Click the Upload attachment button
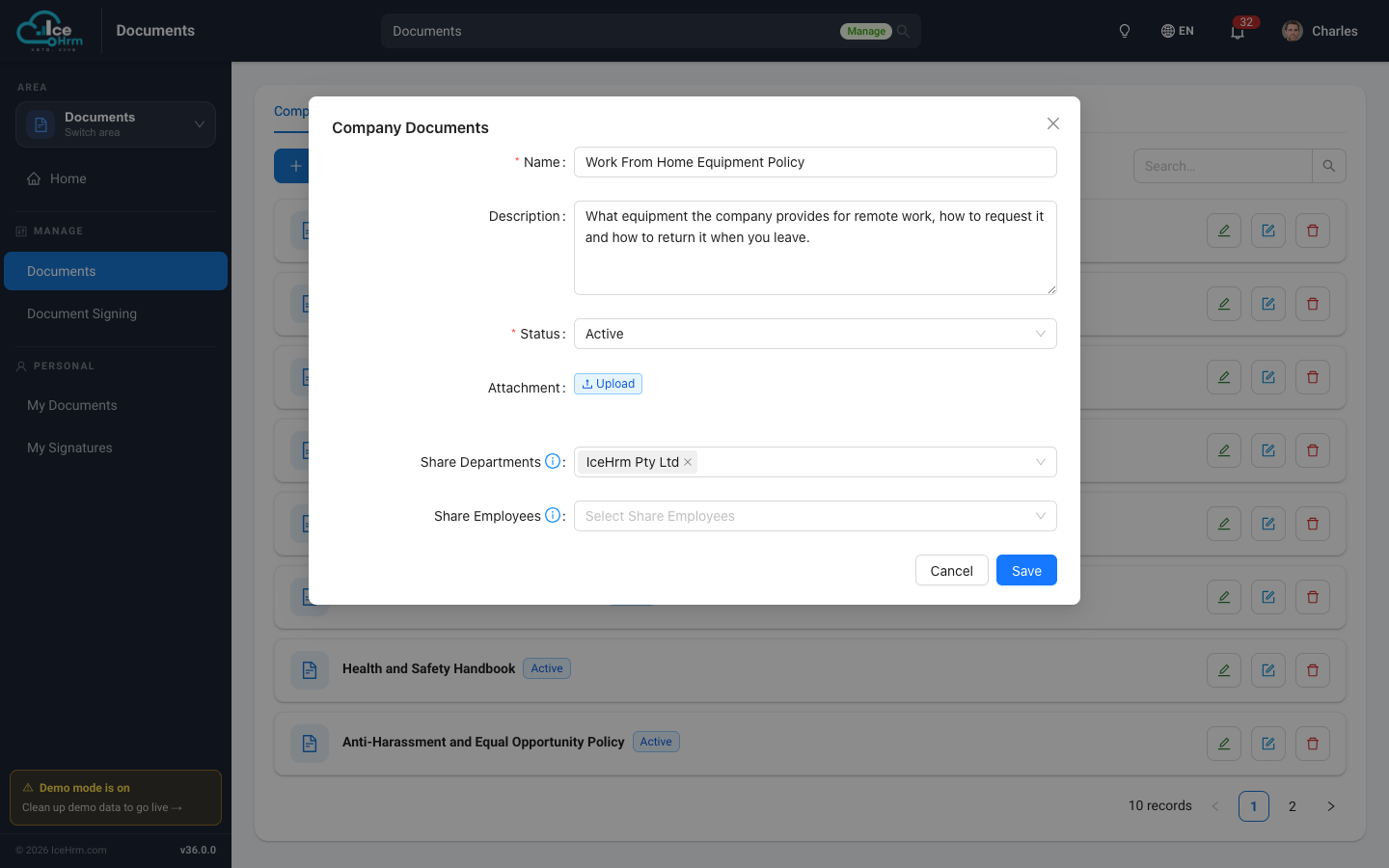This screenshot has height=868, width=1389. 608,384
